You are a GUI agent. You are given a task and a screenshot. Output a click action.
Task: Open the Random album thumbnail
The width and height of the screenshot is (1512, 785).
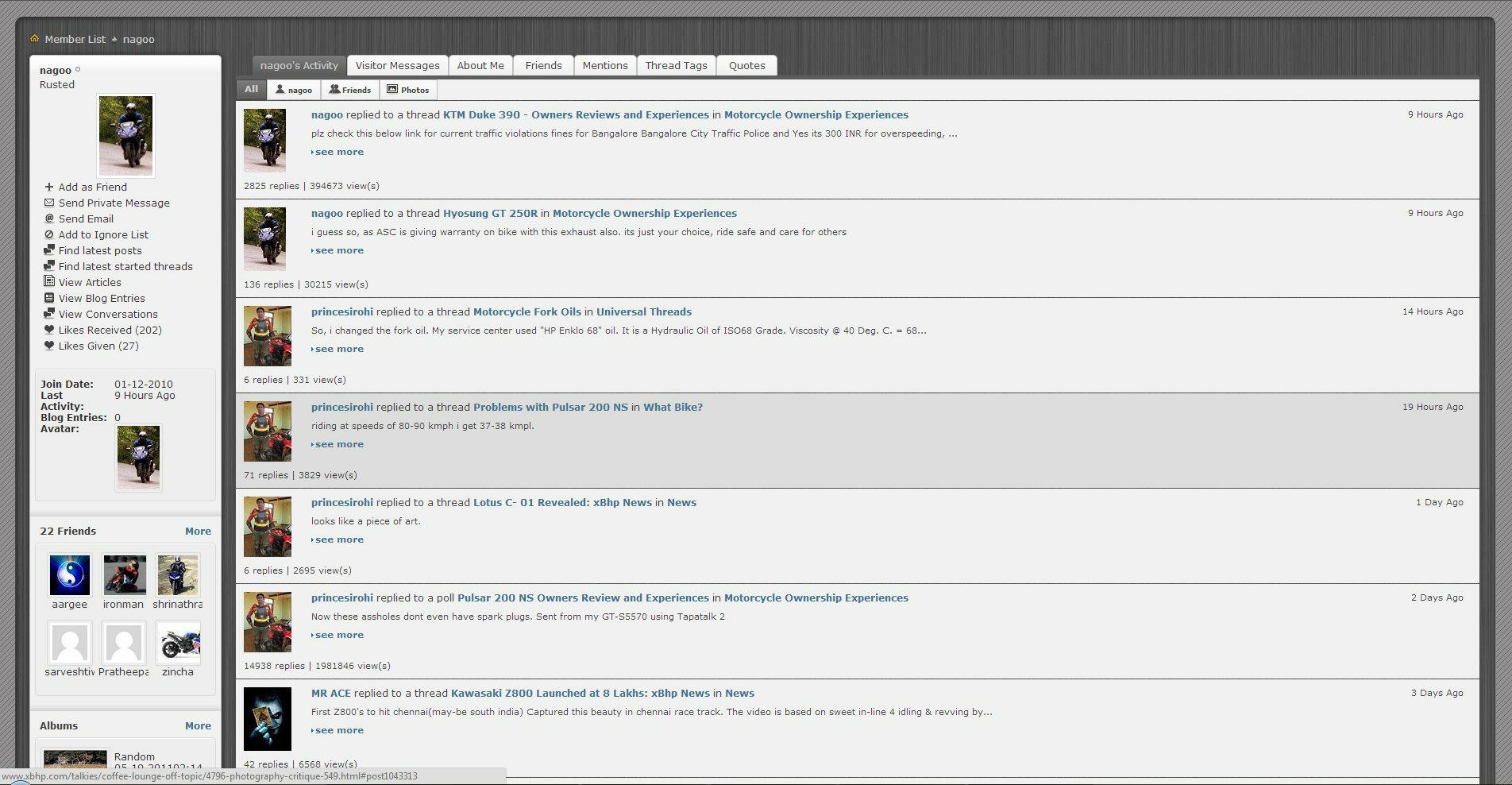click(x=75, y=758)
